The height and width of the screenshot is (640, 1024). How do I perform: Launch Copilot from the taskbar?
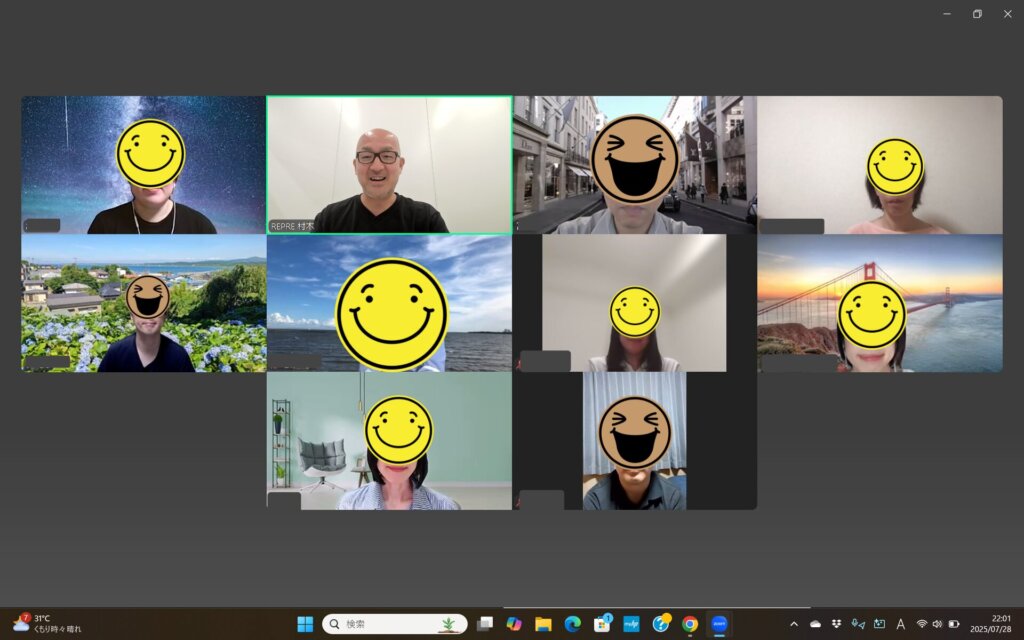coord(514,624)
